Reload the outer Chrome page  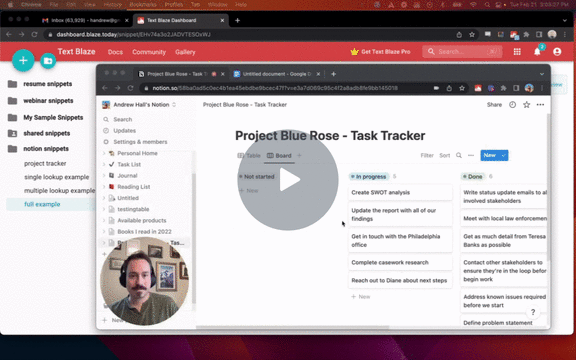pyautogui.click(x=34, y=35)
